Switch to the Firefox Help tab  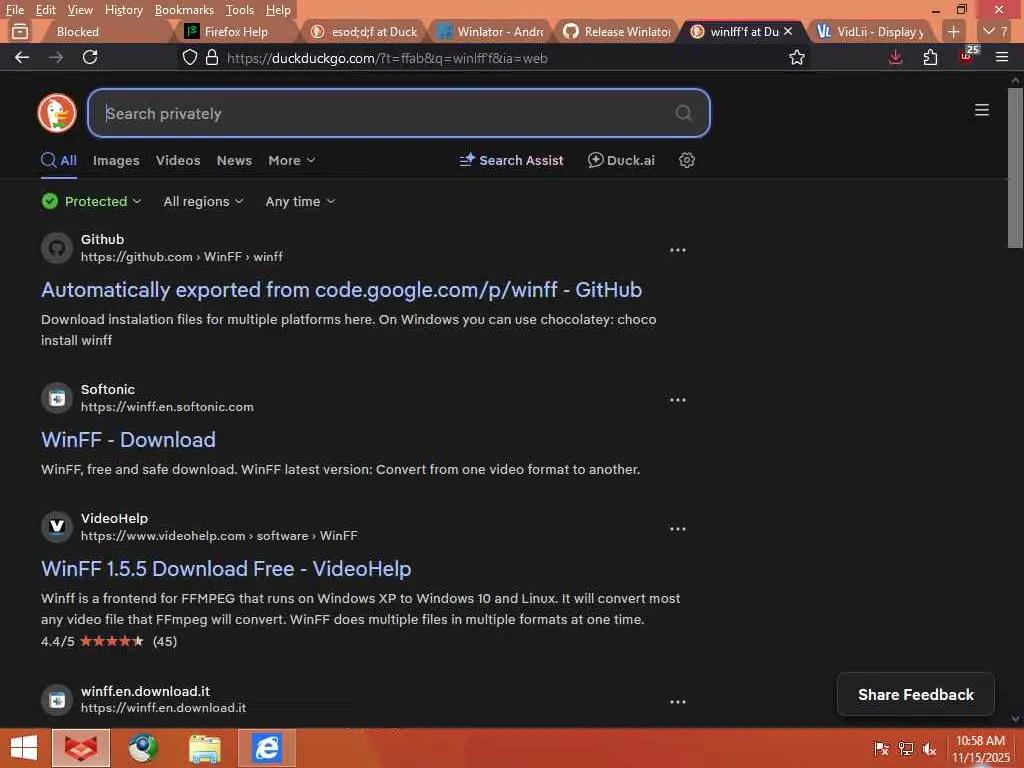click(x=235, y=31)
